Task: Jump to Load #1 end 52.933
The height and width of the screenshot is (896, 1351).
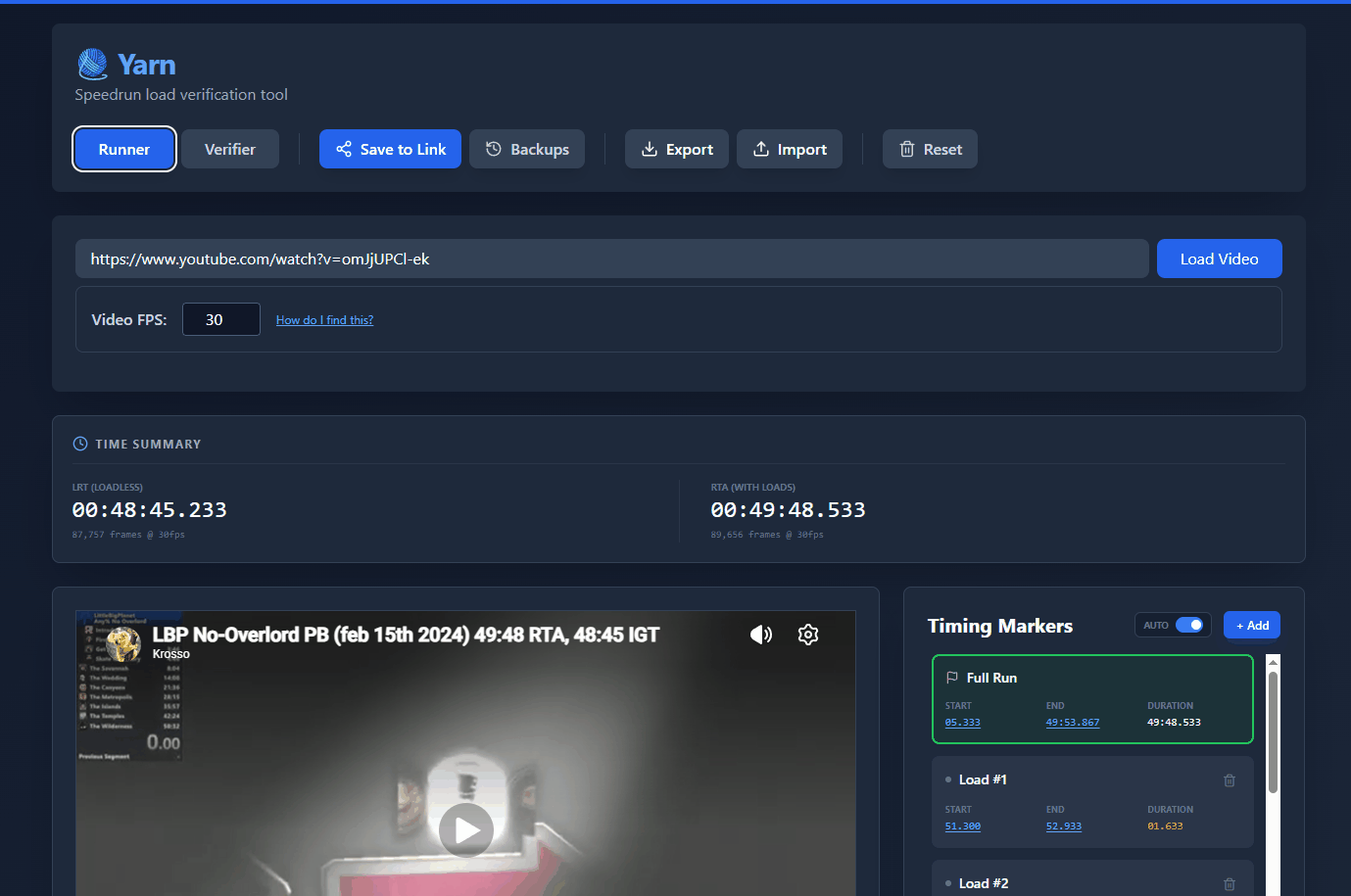Action: 1064,826
